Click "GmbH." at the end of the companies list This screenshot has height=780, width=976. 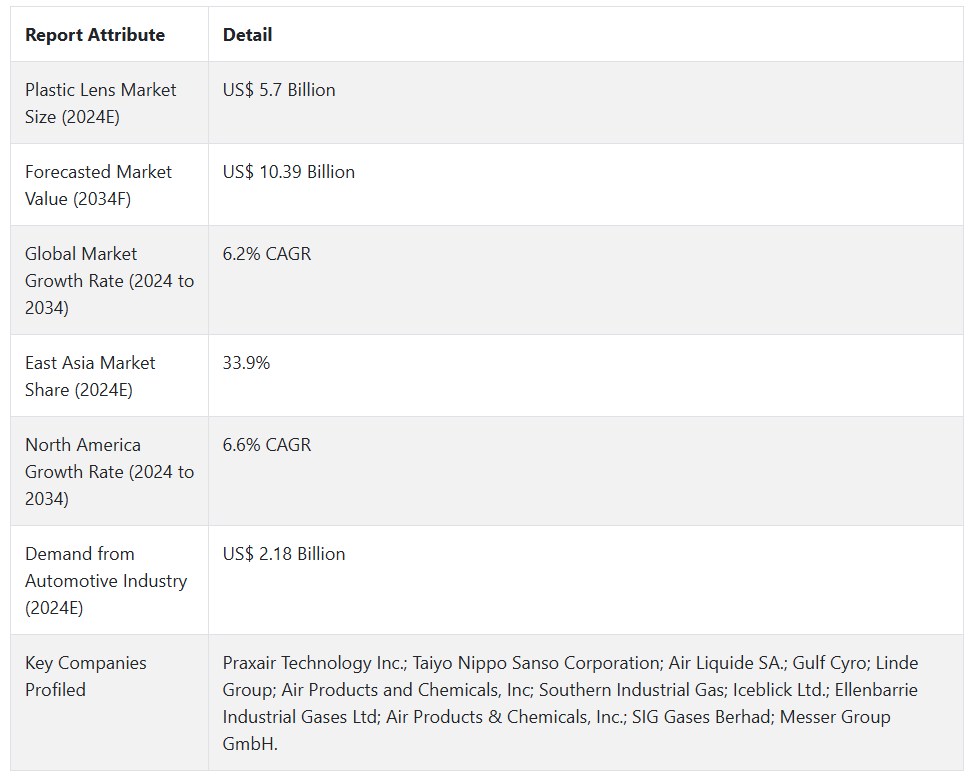[249, 744]
